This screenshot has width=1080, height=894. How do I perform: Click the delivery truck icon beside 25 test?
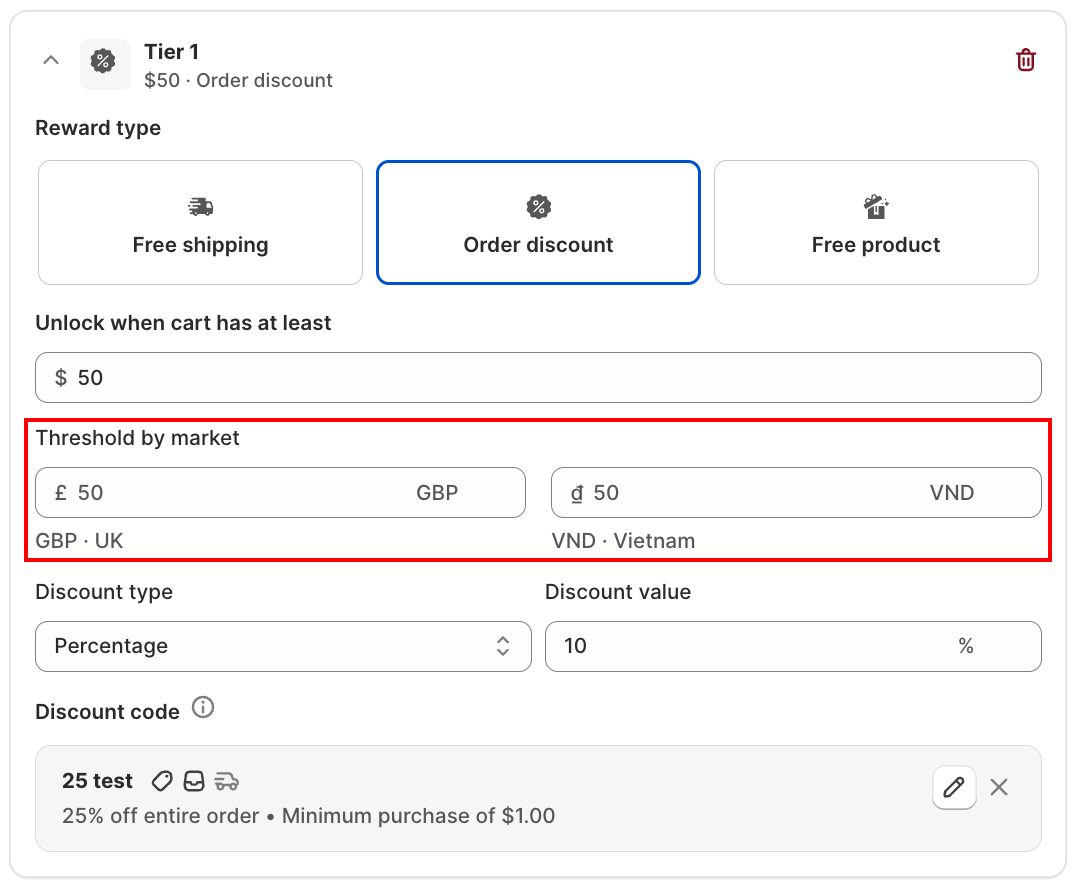pyautogui.click(x=226, y=781)
